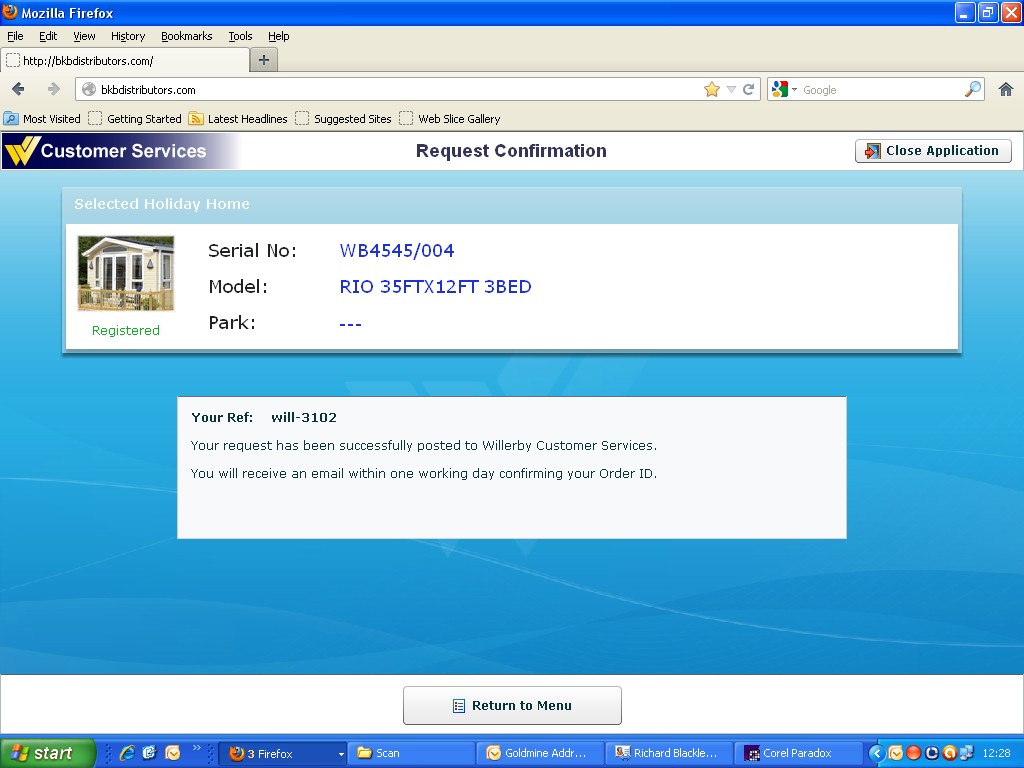Open the Latest Headlines feed bookmark
The image size is (1024, 768).
238,119
